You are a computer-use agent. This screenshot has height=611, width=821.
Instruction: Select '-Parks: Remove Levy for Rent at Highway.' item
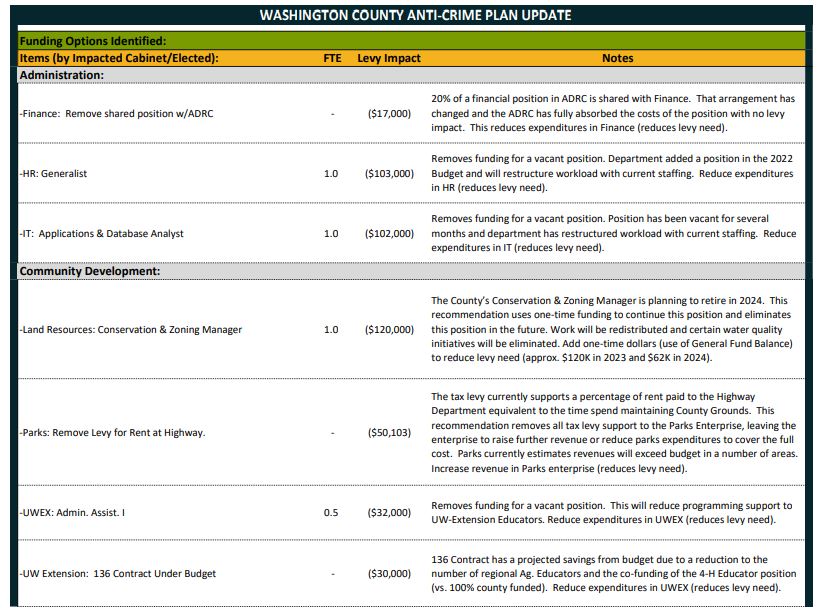[x=112, y=432]
